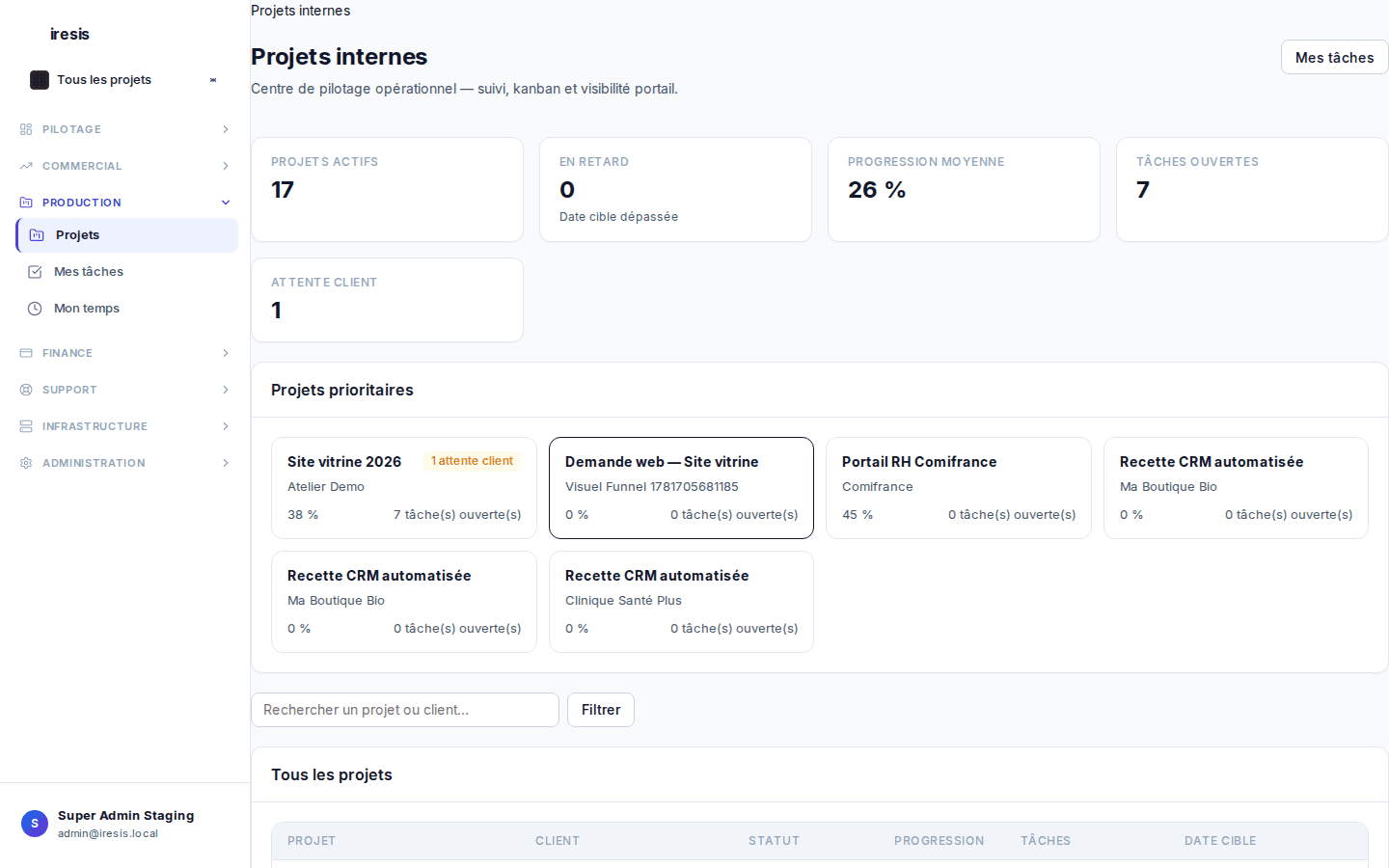This screenshot has height=868, width=1389.
Task: Click the En retard stat card
Action: coord(675,189)
